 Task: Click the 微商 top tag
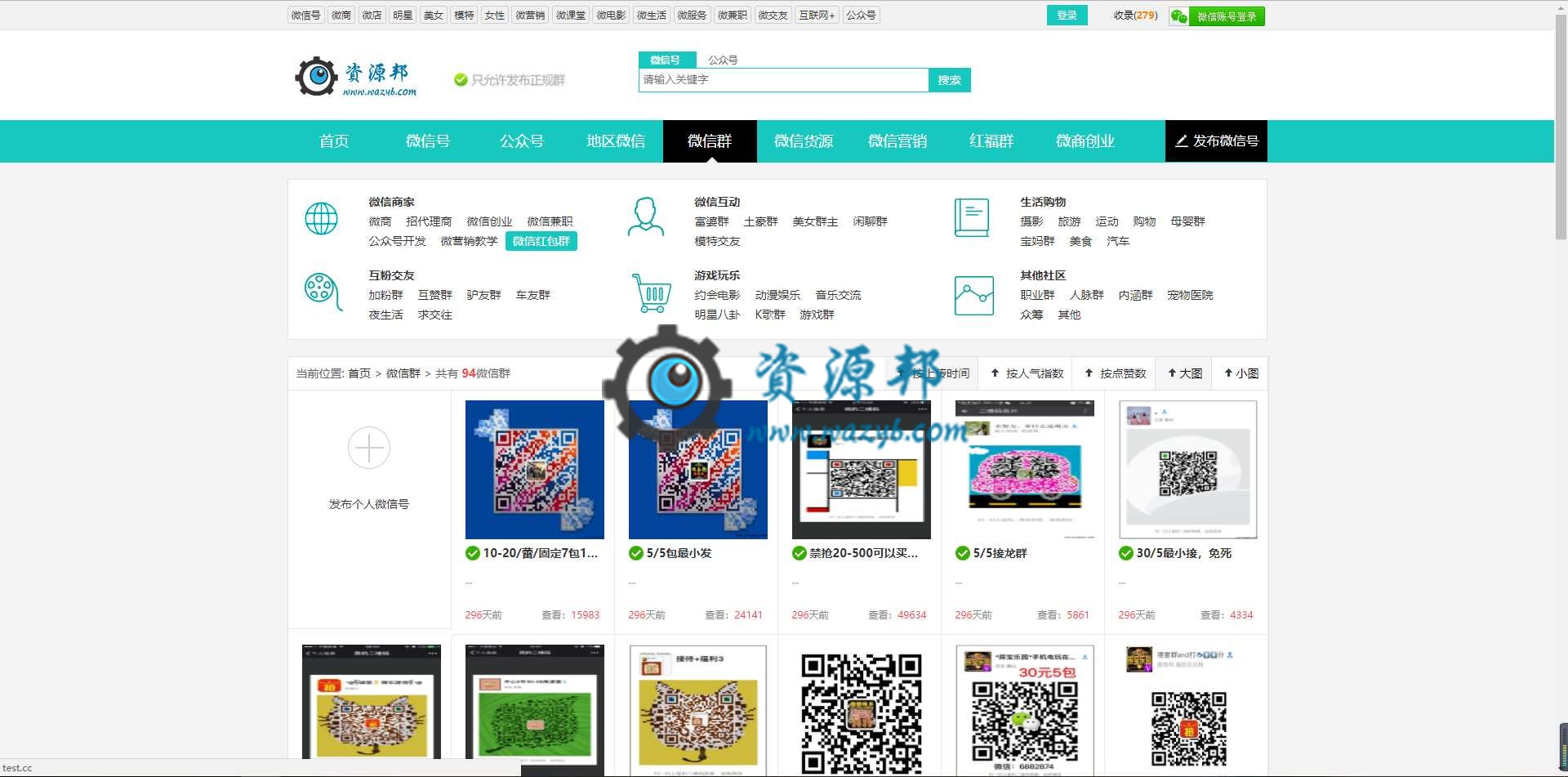(x=341, y=15)
